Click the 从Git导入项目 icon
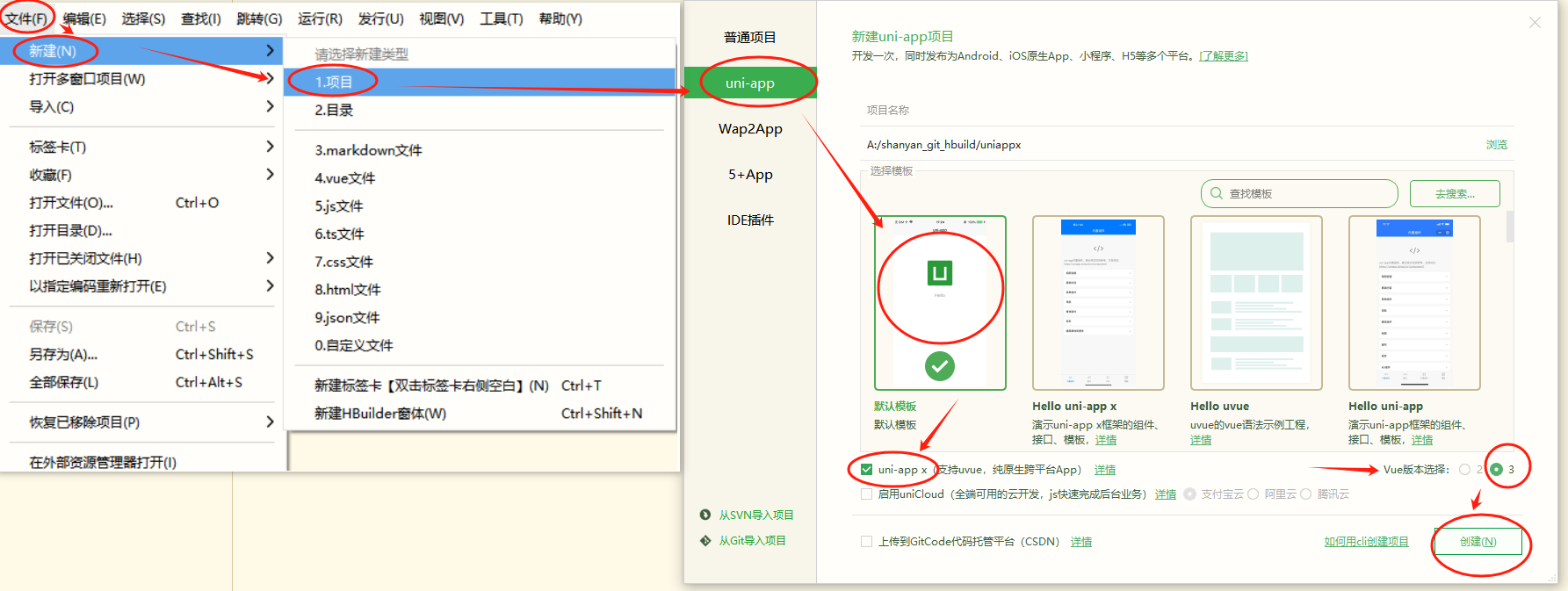This screenshot has height=591, width=1568. point(705,540)
